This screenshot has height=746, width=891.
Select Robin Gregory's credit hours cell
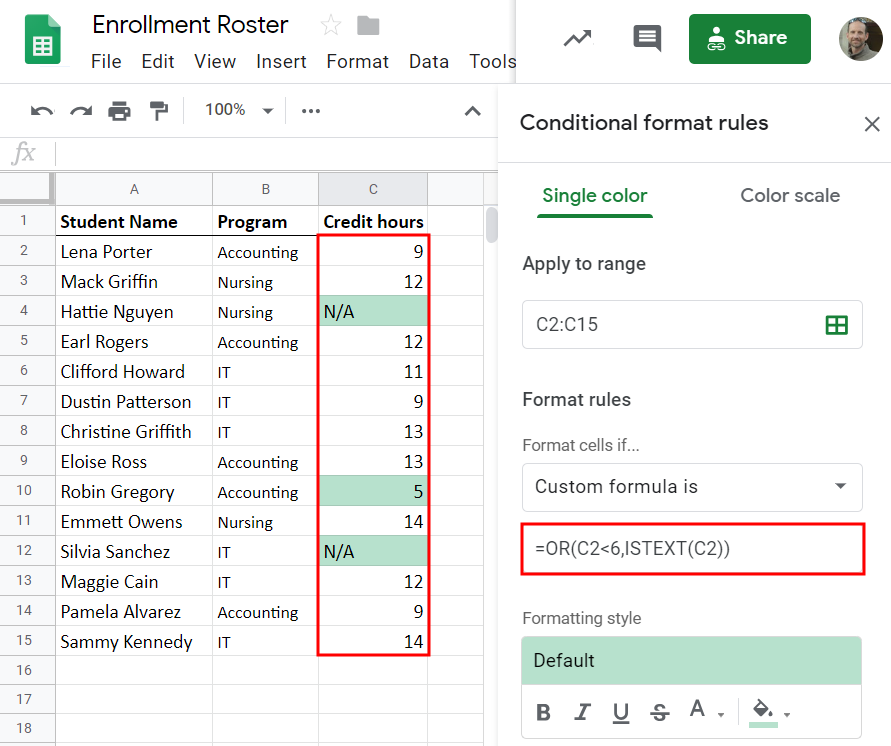pos(373,491)
